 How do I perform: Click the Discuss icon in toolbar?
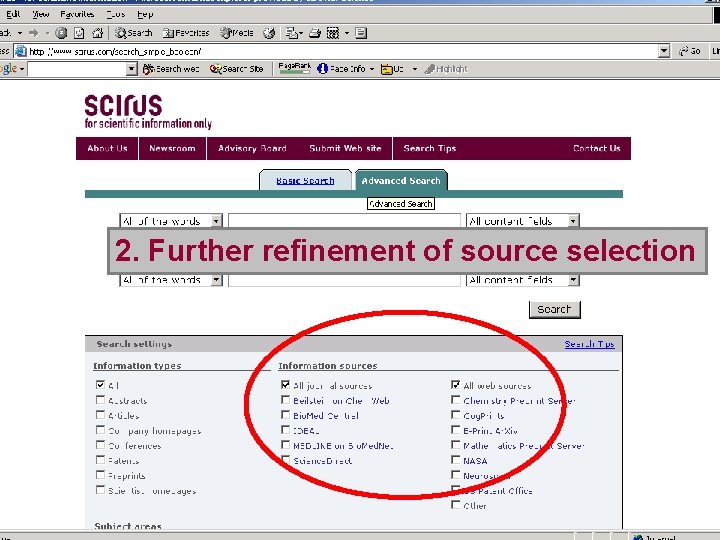(361, 33)
